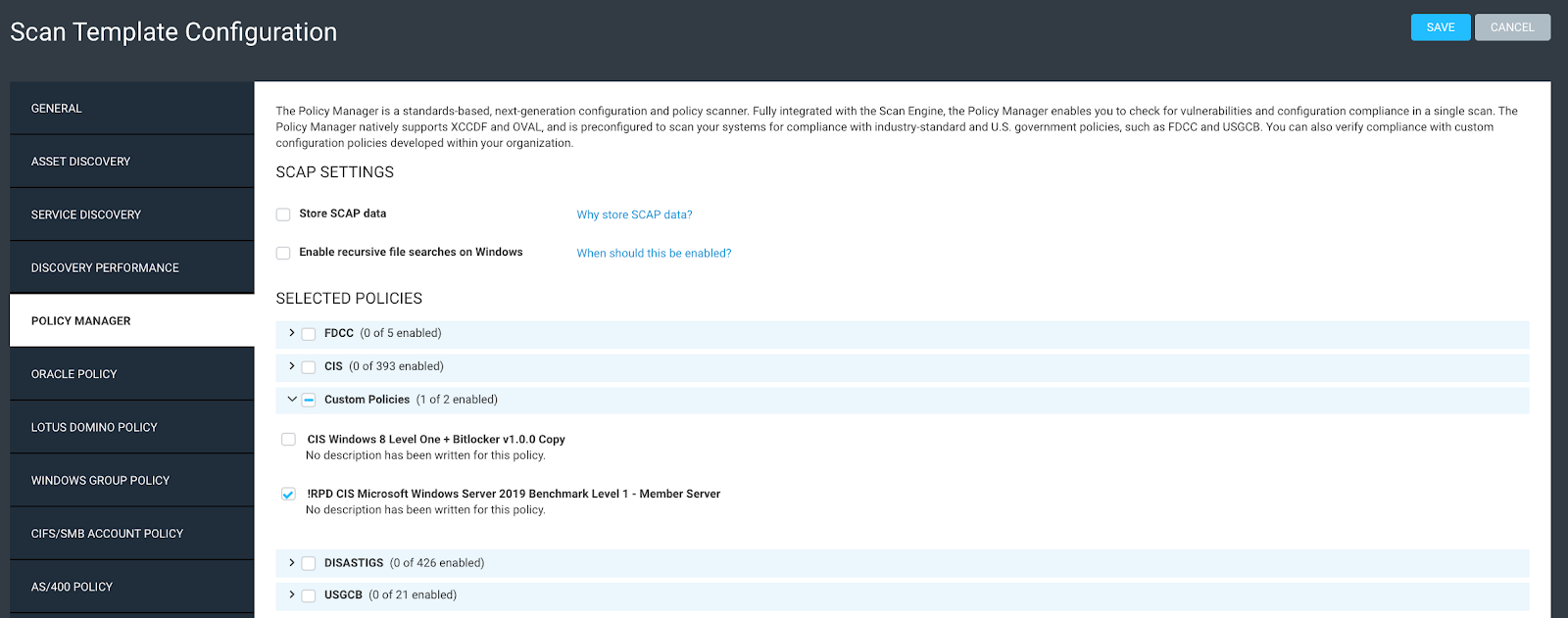The width and height of the screenshot is (1568, 618).
Task: Enable recursive file searches on Windows
Action: [x=283, y=253]
